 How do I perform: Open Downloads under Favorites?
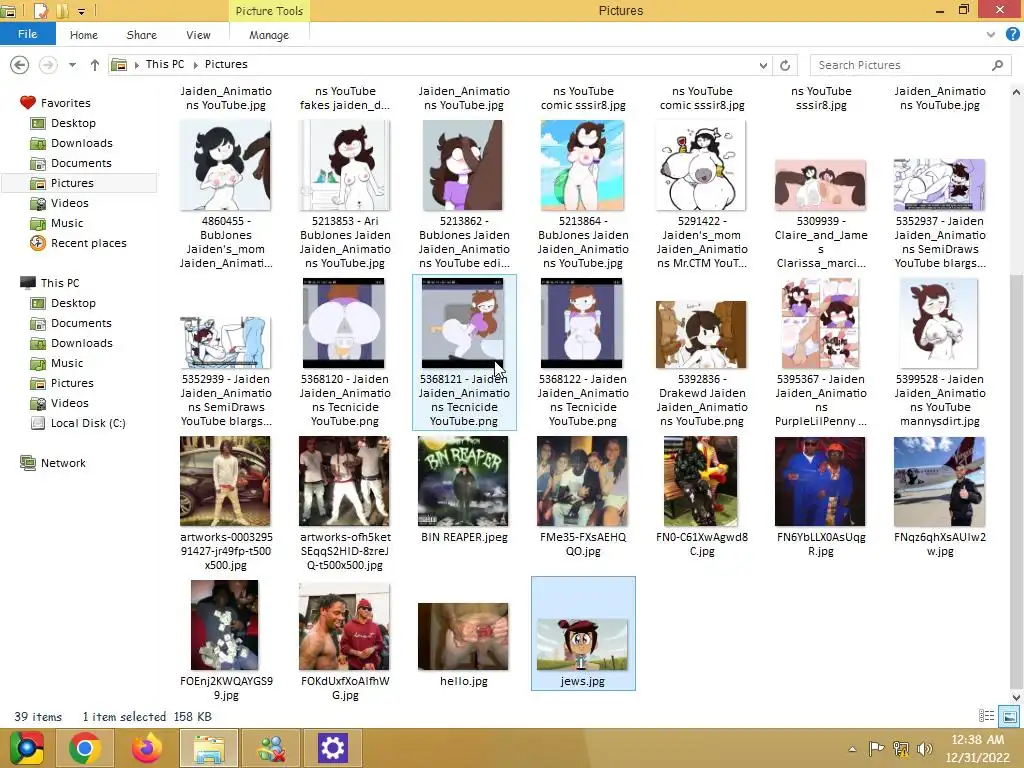82,143
